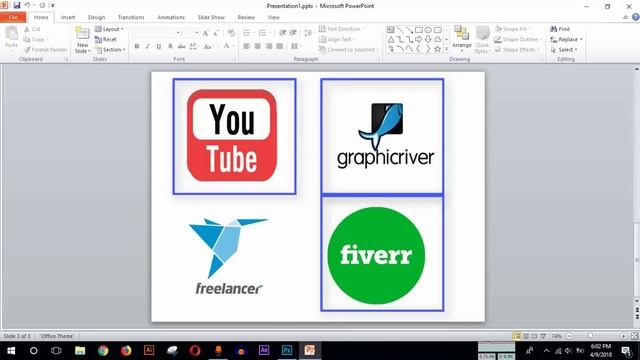Center the text
This screenshot has height=360, width=640.
tap(257, 46)
